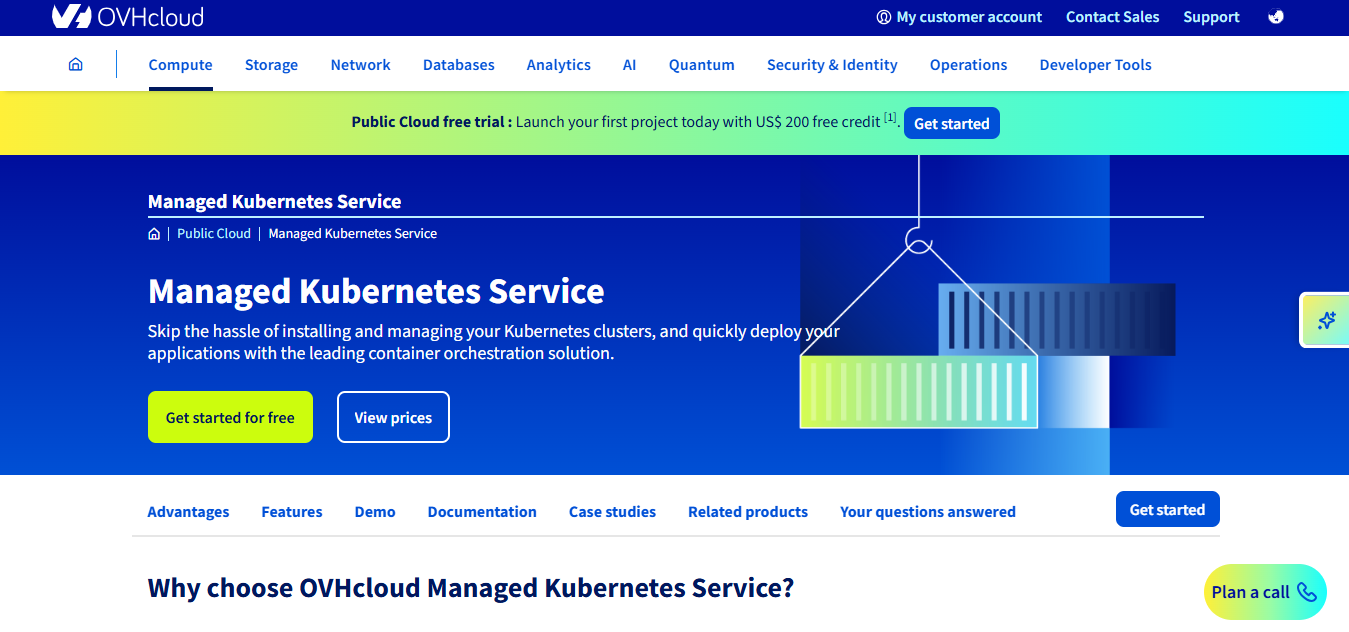
Task: Open the home icon in navigation bar
Action: point(75,64)
